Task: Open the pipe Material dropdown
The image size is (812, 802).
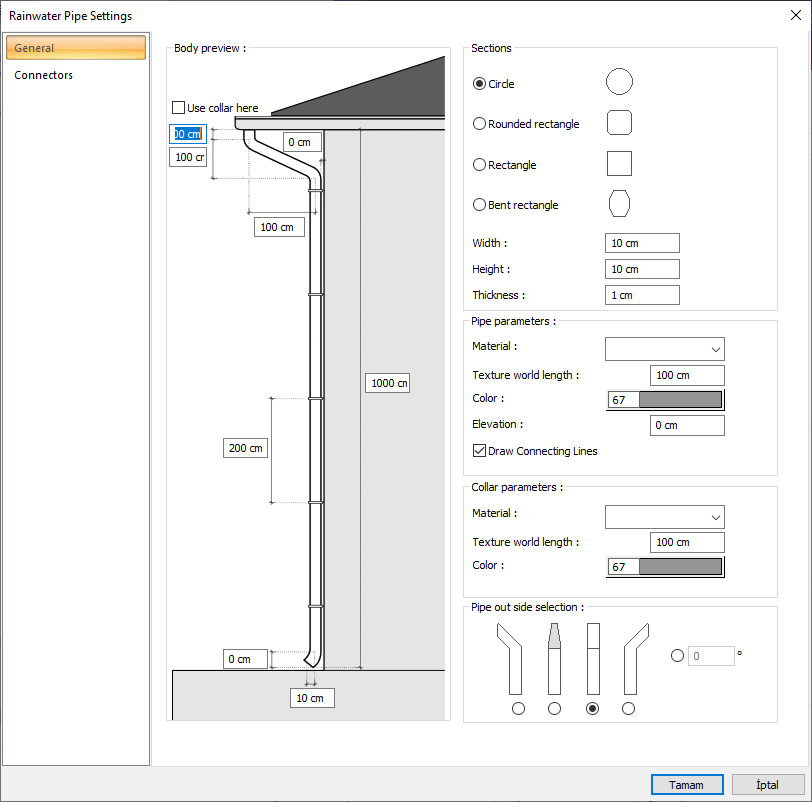Action: (664, 349)
